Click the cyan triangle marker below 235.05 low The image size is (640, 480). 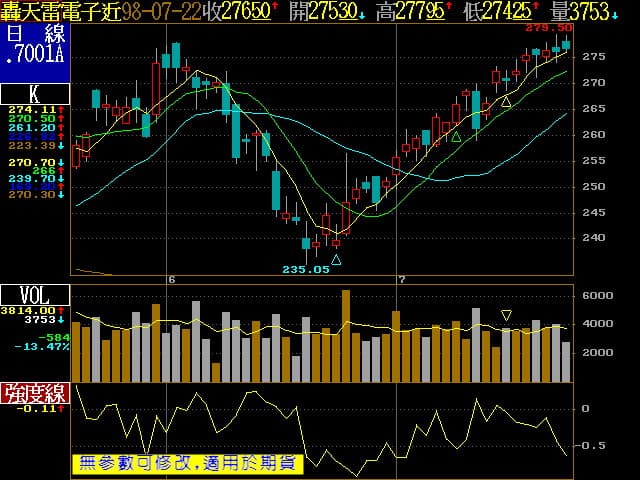point(336,260)
